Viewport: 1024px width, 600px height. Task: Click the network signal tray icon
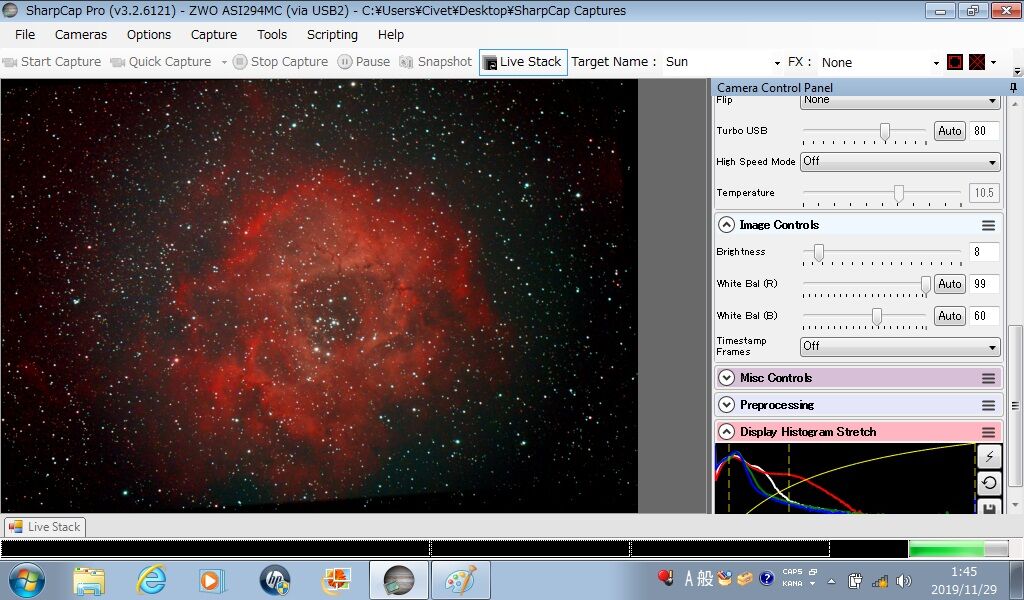click(880, 580)
